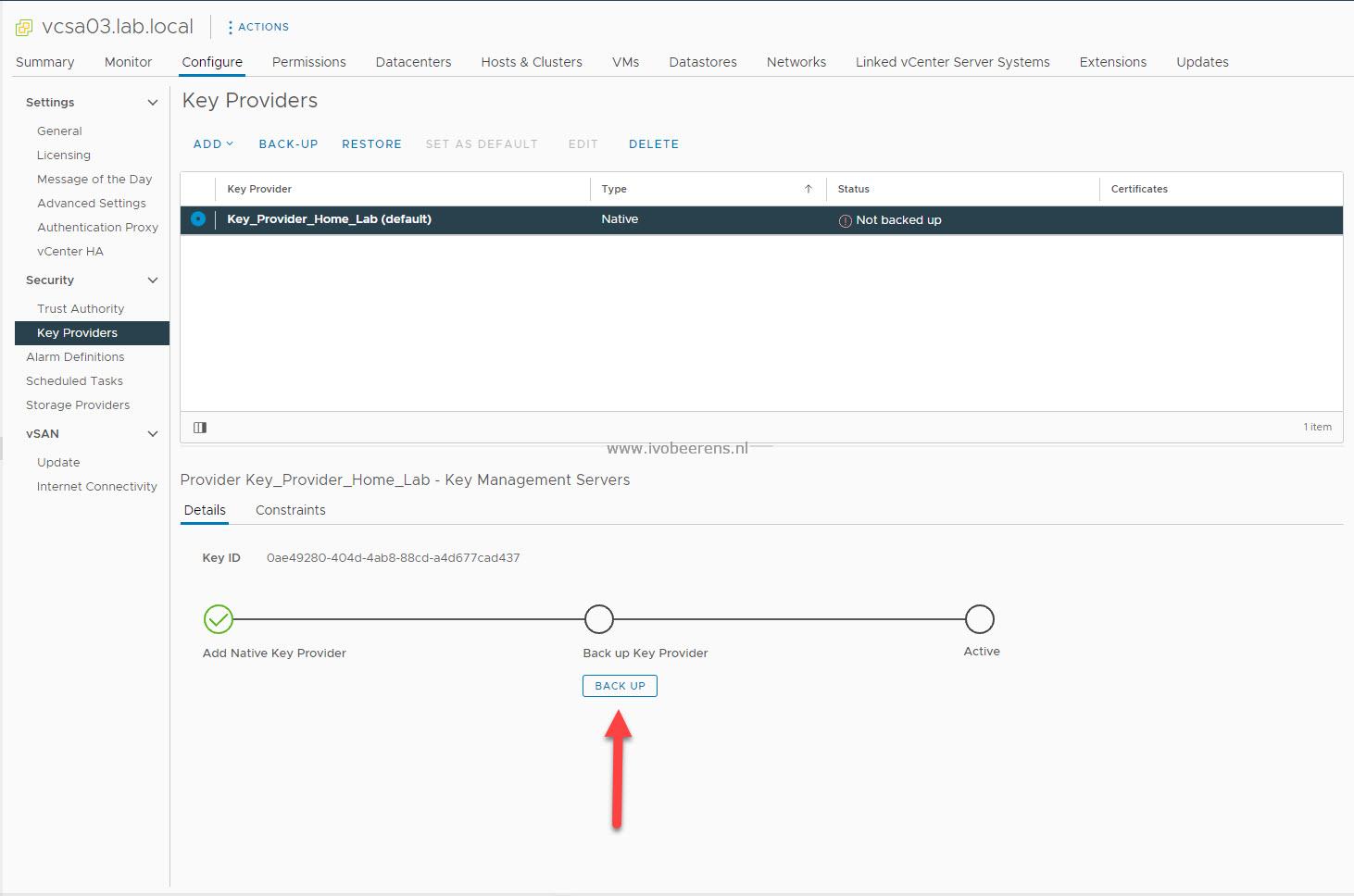Open Storage Providers
This screenshot has width=1354, height=896.
coord(78,405)
